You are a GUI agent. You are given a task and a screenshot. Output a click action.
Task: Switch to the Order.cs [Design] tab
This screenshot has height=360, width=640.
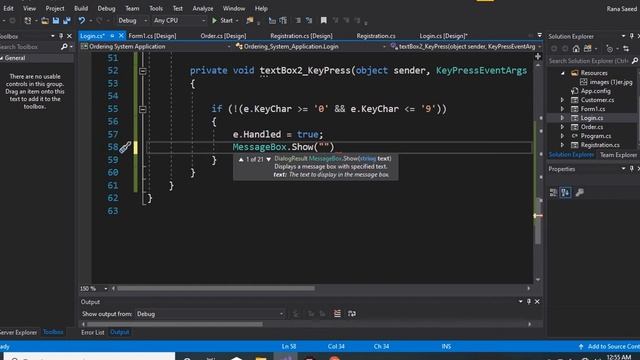(x=223, y=36)
